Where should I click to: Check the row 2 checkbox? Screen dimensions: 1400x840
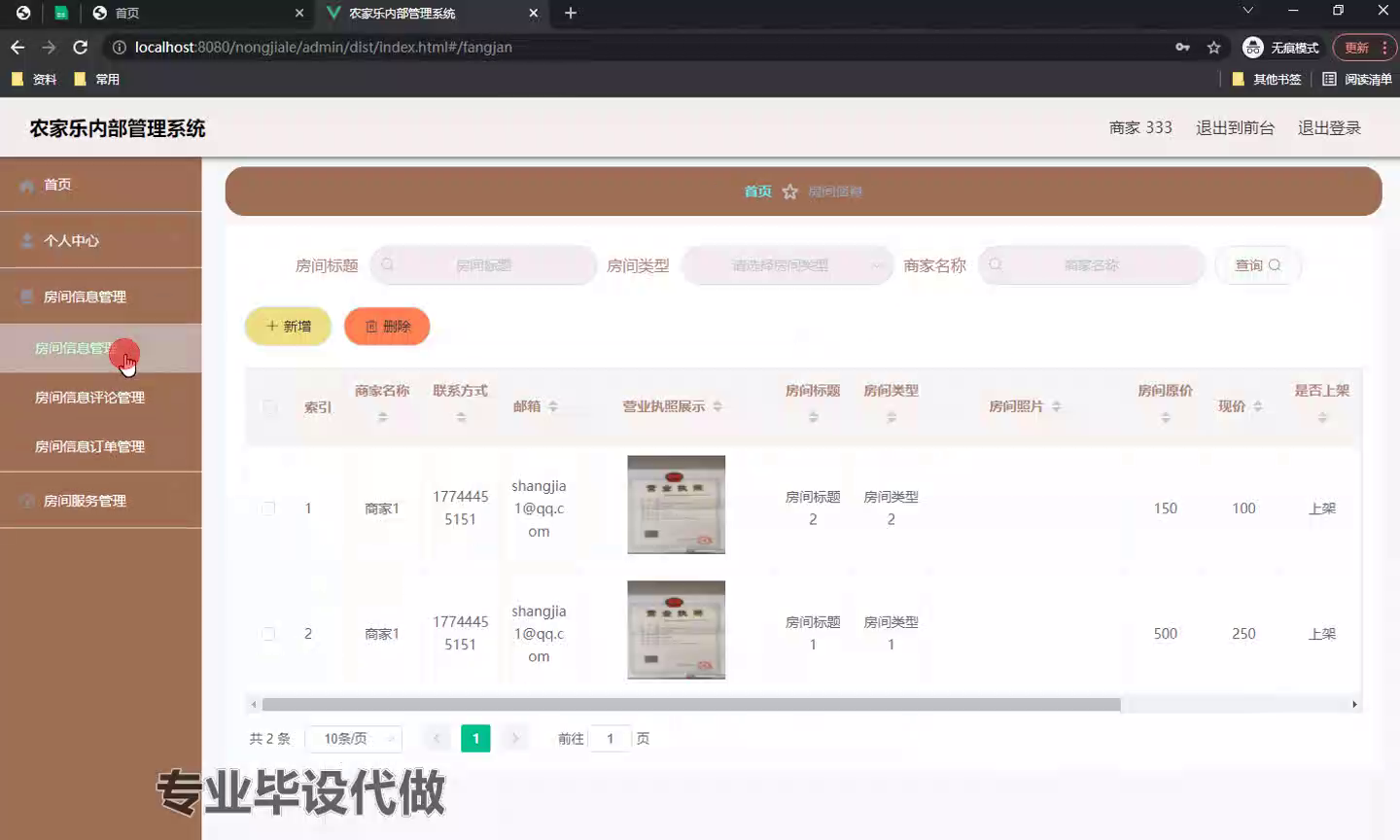(268, 634)
